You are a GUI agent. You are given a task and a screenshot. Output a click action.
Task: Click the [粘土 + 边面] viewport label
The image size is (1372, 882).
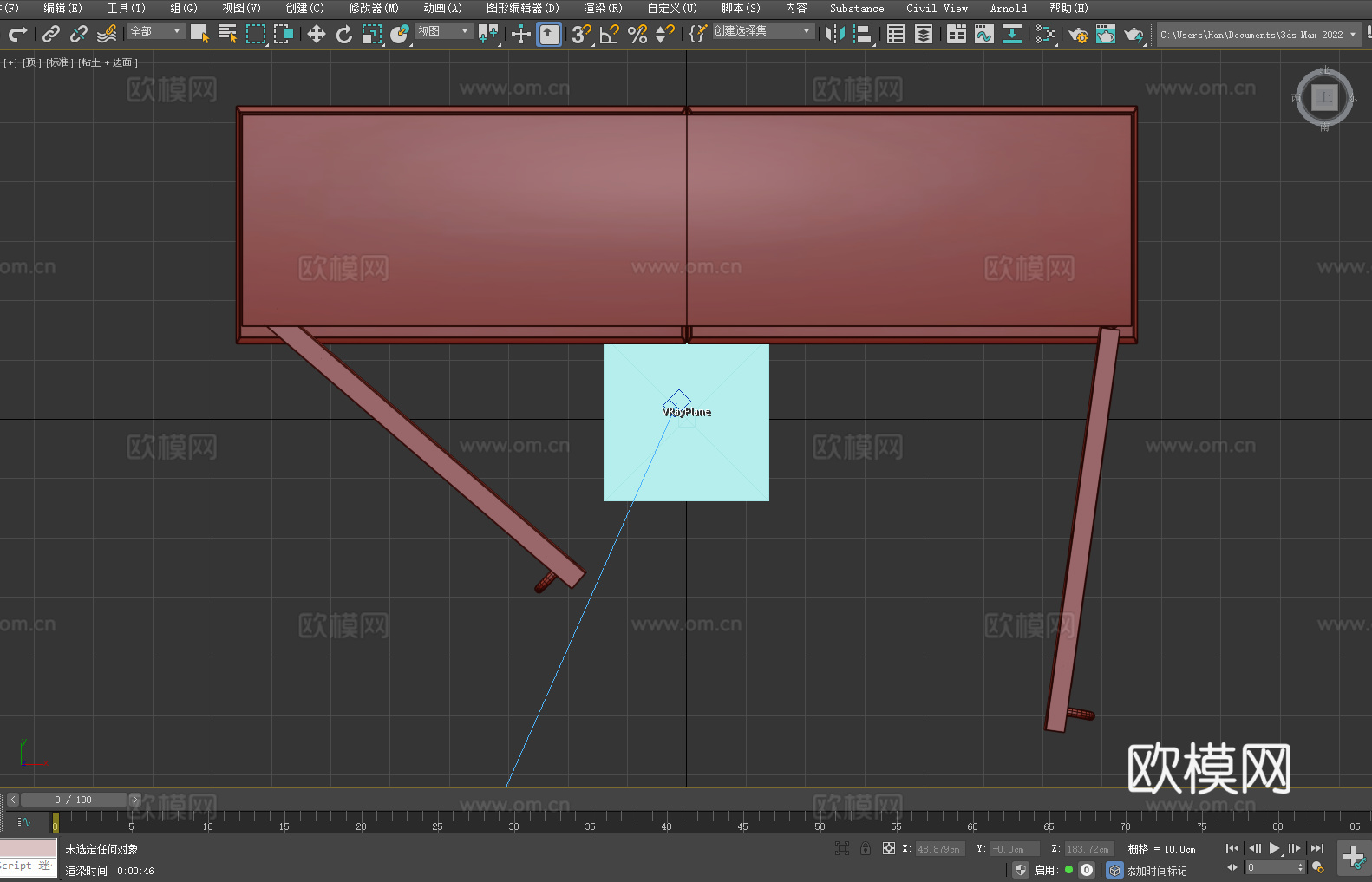(108, 62)
